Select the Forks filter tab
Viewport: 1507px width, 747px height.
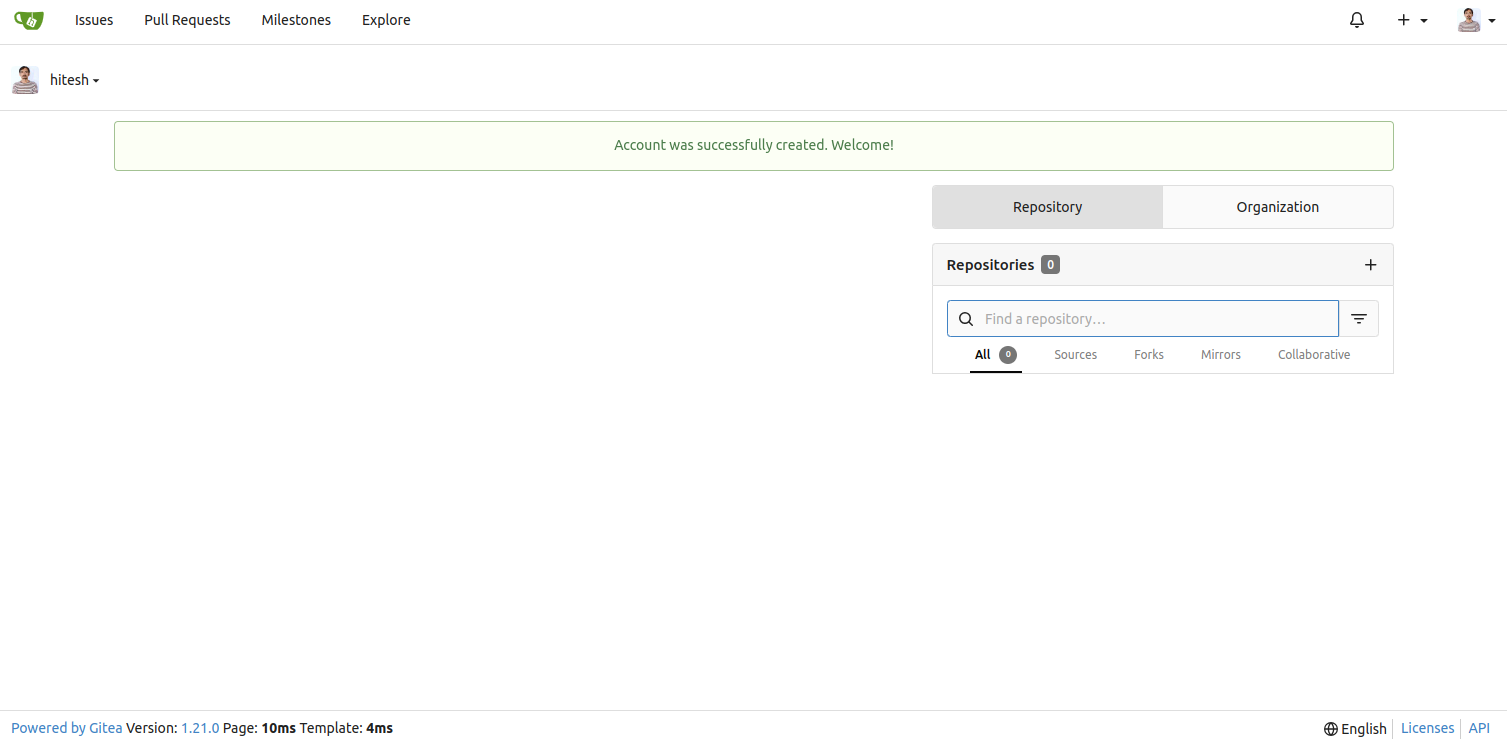(x=1149, y=355)
